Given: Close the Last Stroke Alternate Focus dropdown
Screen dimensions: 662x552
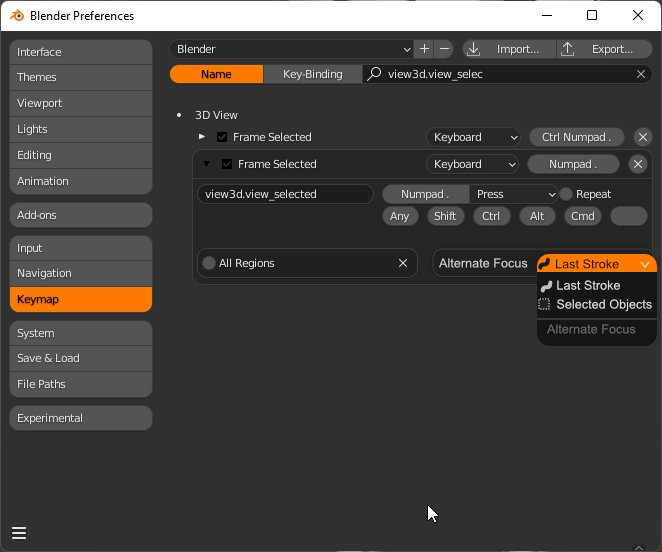Looking at the screenshot, I should click(x=597, y=264).
